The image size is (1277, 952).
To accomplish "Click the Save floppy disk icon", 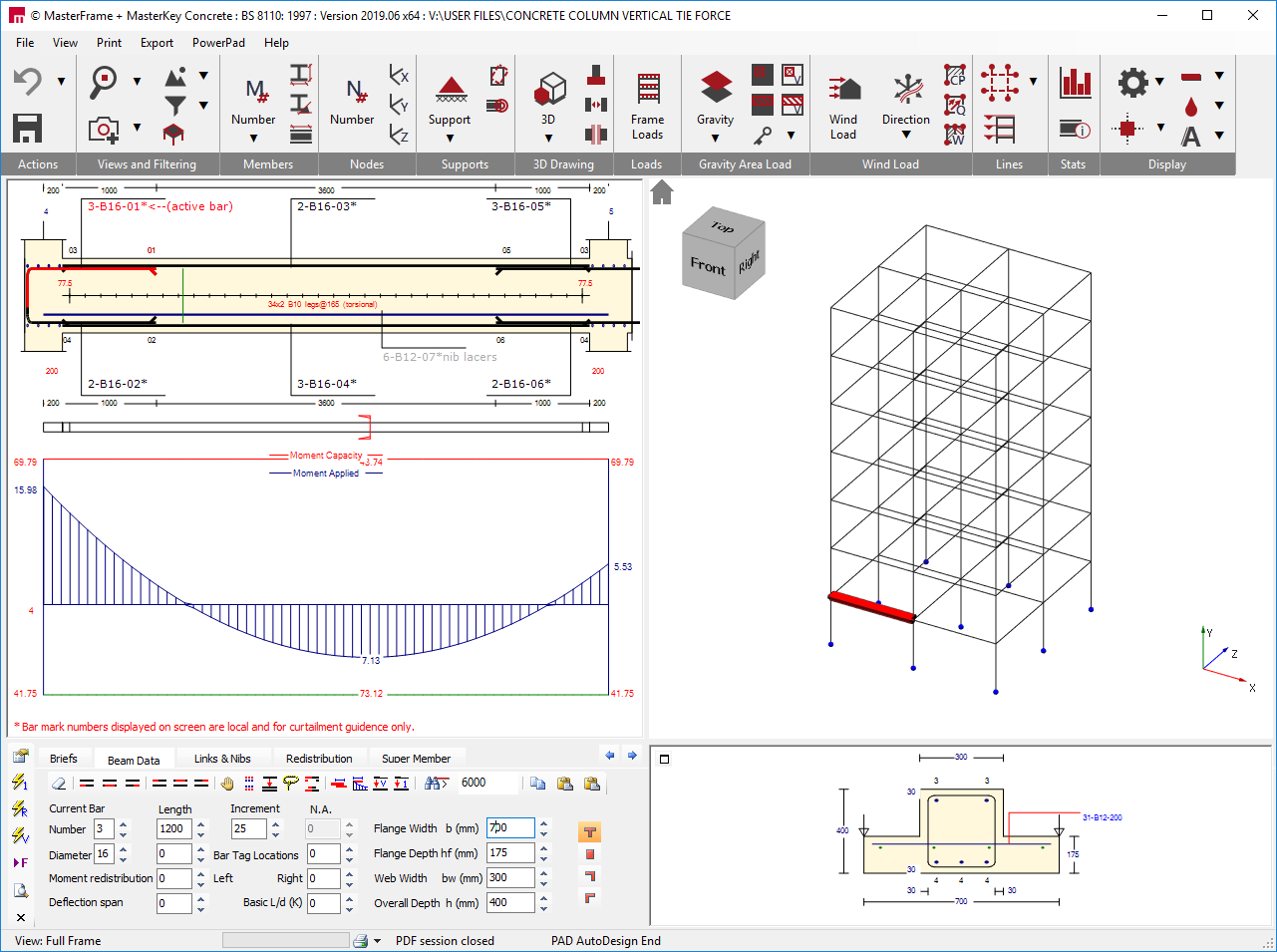I will (27, 128).
